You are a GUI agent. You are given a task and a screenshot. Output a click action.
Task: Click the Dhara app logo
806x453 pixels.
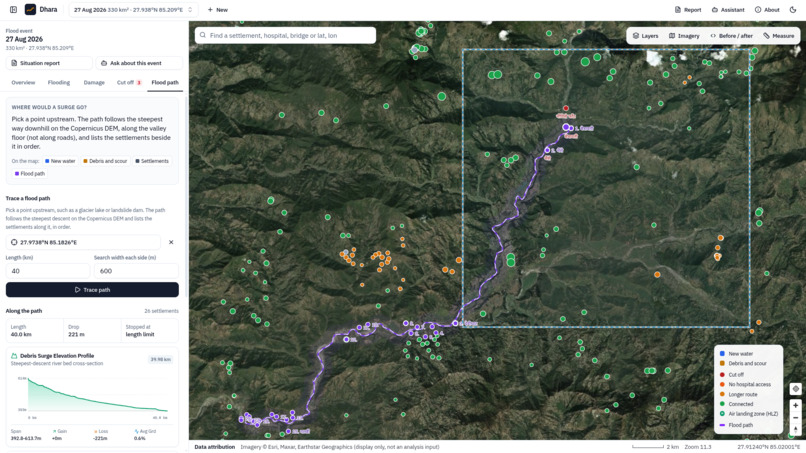(x=30, y=10)
